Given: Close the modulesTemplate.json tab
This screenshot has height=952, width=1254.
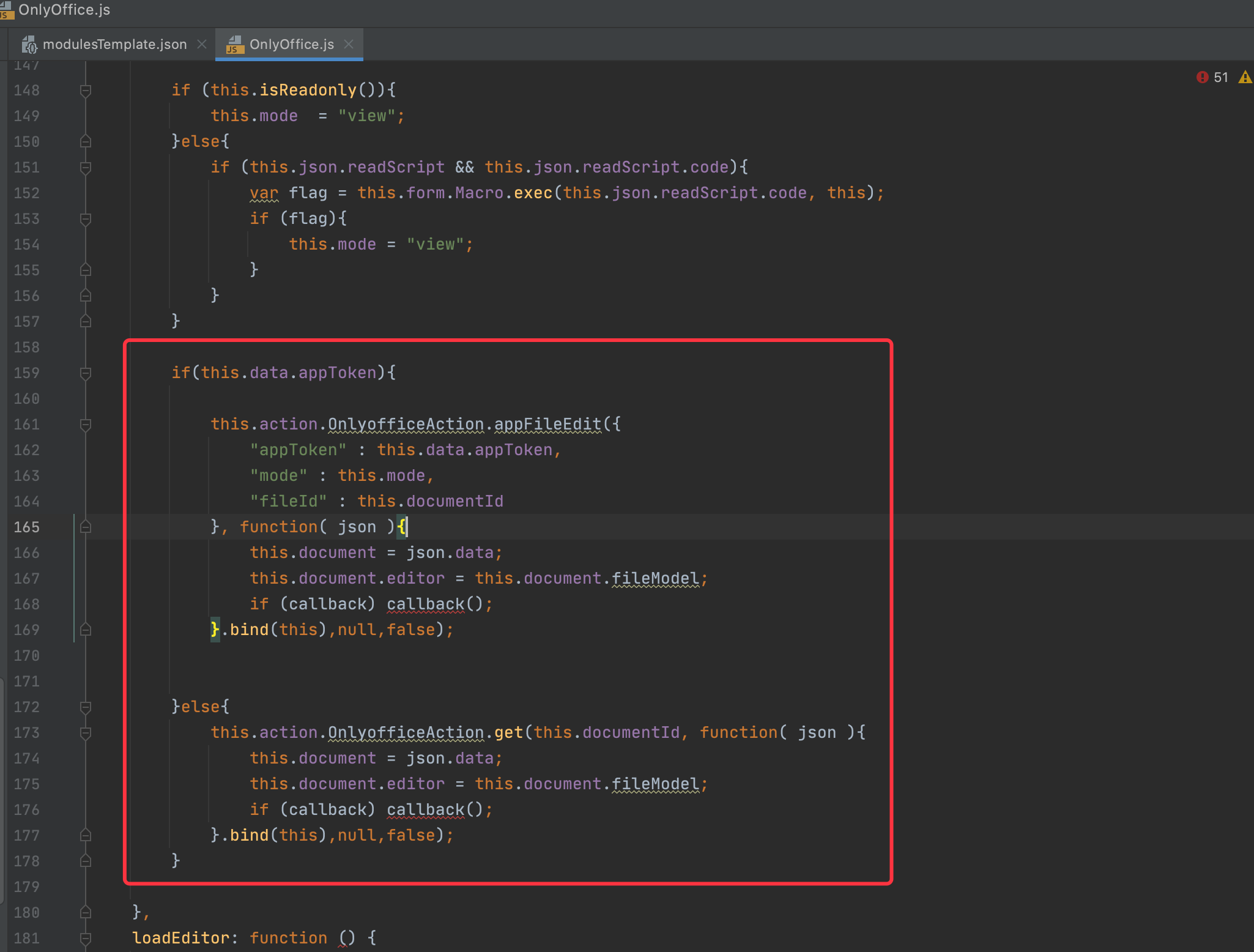Looking at the screenshot, I should pyautogui.click(x=202, y=44).
